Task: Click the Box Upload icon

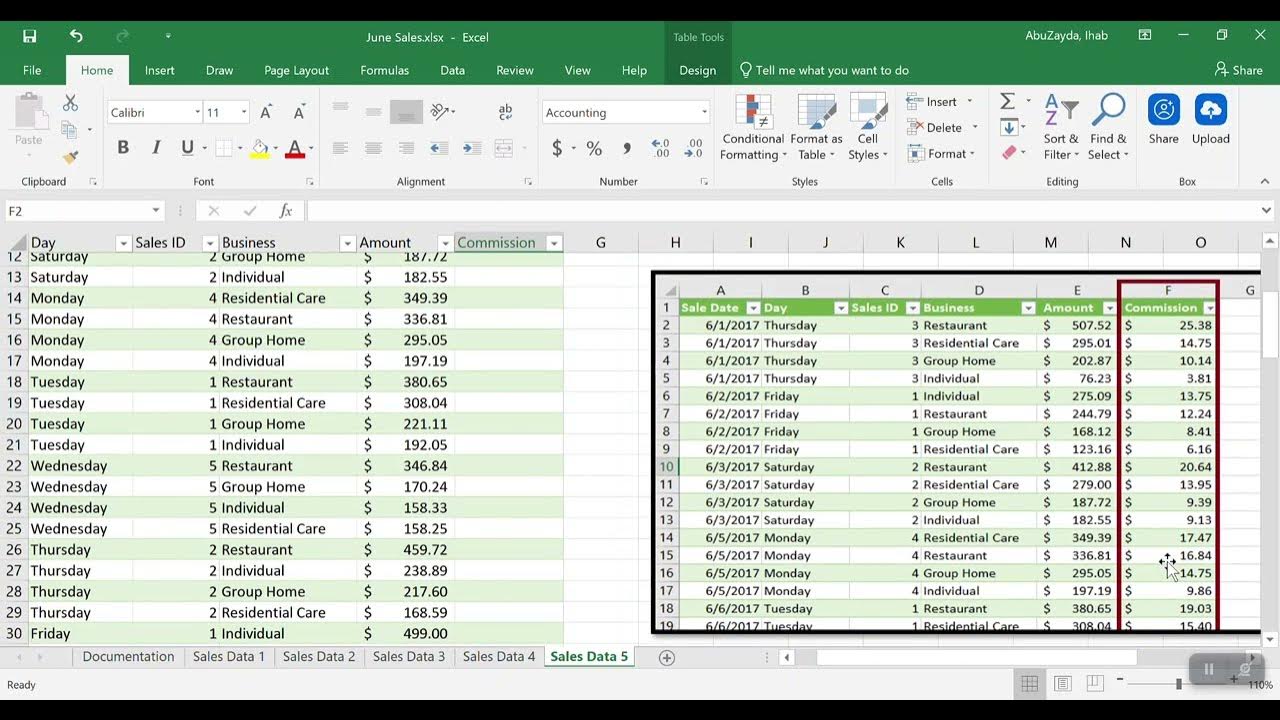Action: tap(1210, 120)
